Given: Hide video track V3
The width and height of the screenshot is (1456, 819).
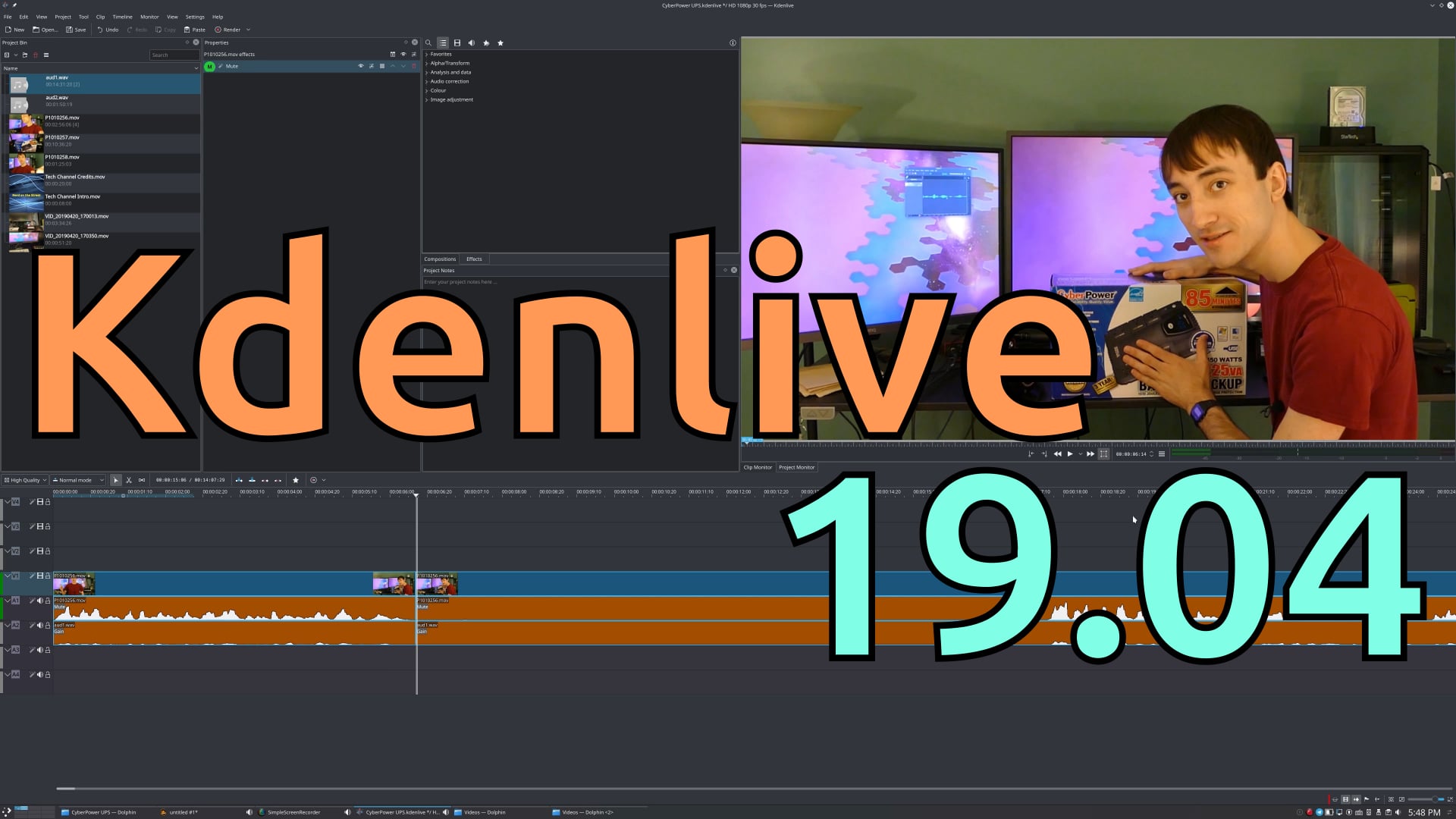Looking at the screenshot, I should 40,526.
